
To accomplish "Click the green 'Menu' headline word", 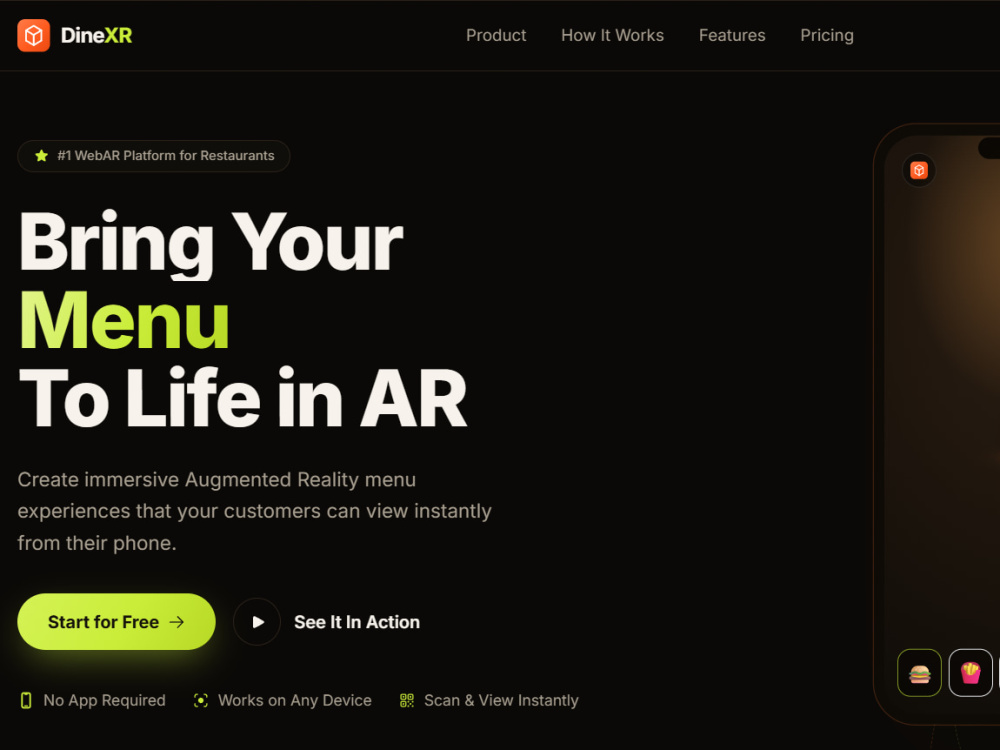I will point(124,320).
